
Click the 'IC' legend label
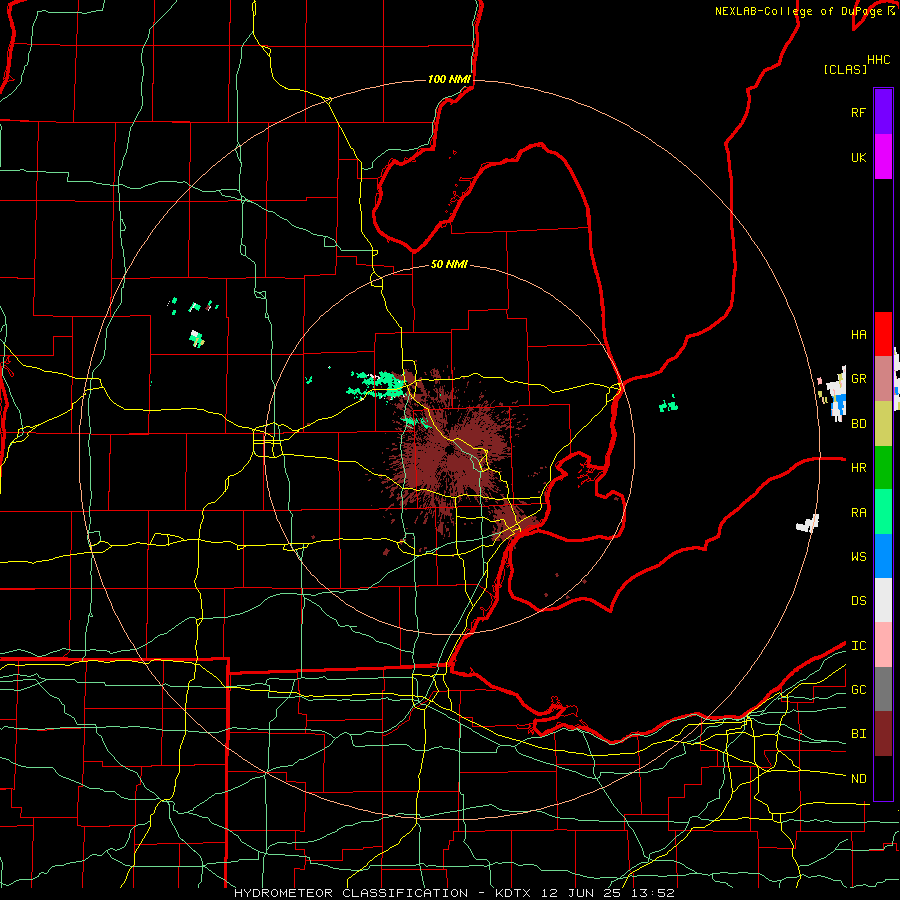858,645
